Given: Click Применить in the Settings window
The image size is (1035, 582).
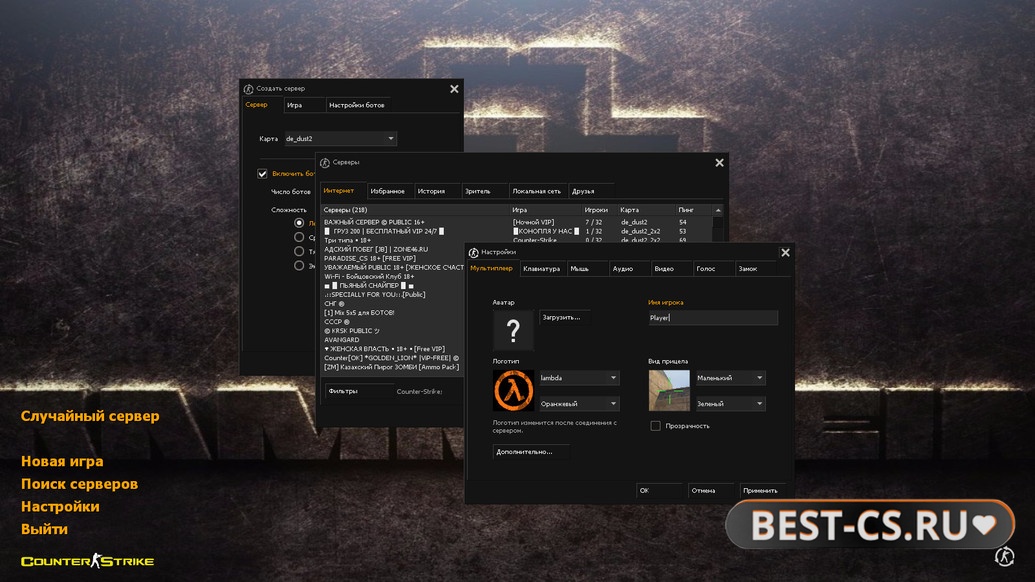Looking at the screenshot, I should click(761, 490).
